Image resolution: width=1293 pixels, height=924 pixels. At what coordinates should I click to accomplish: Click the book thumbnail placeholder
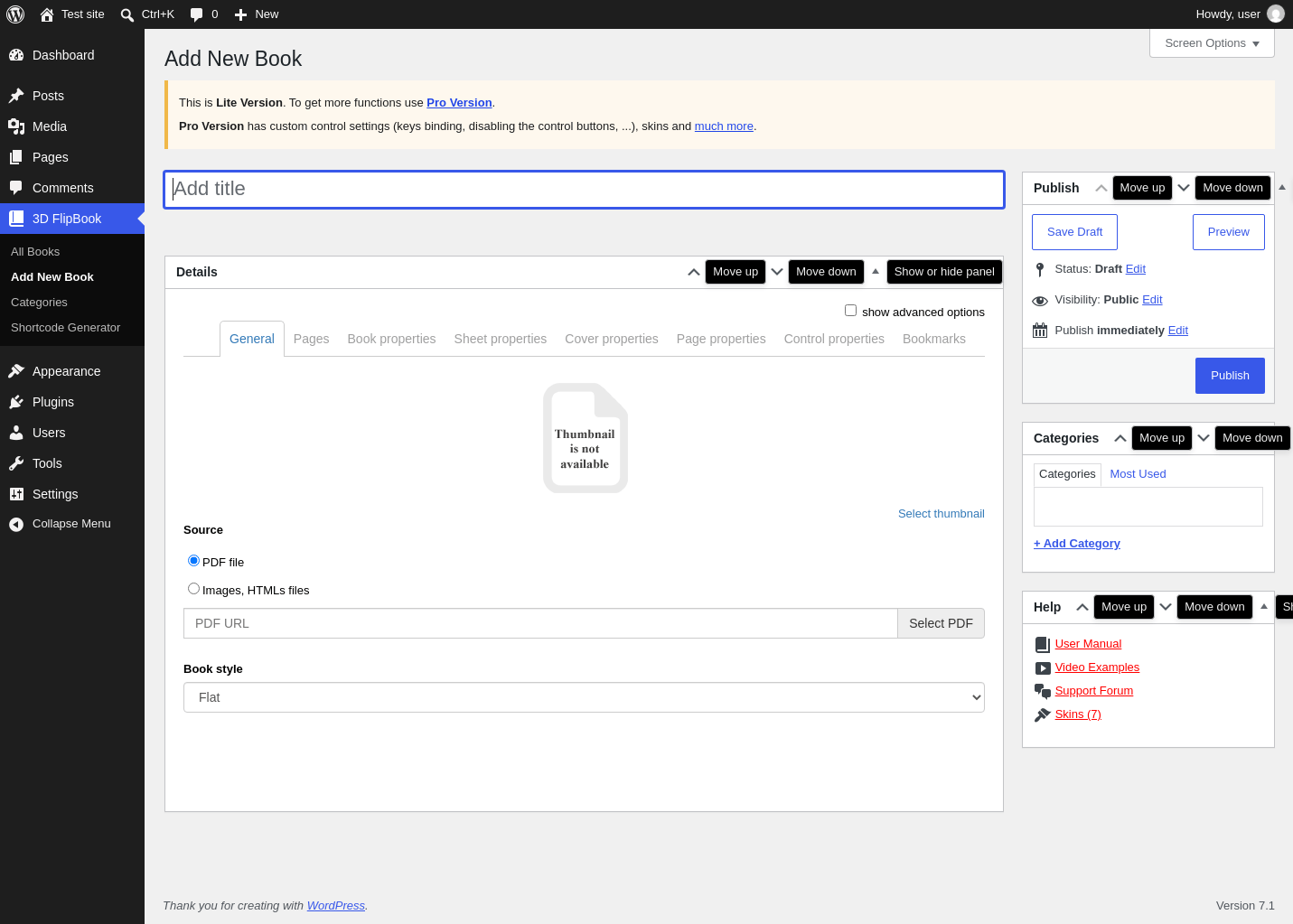point(585,438)
